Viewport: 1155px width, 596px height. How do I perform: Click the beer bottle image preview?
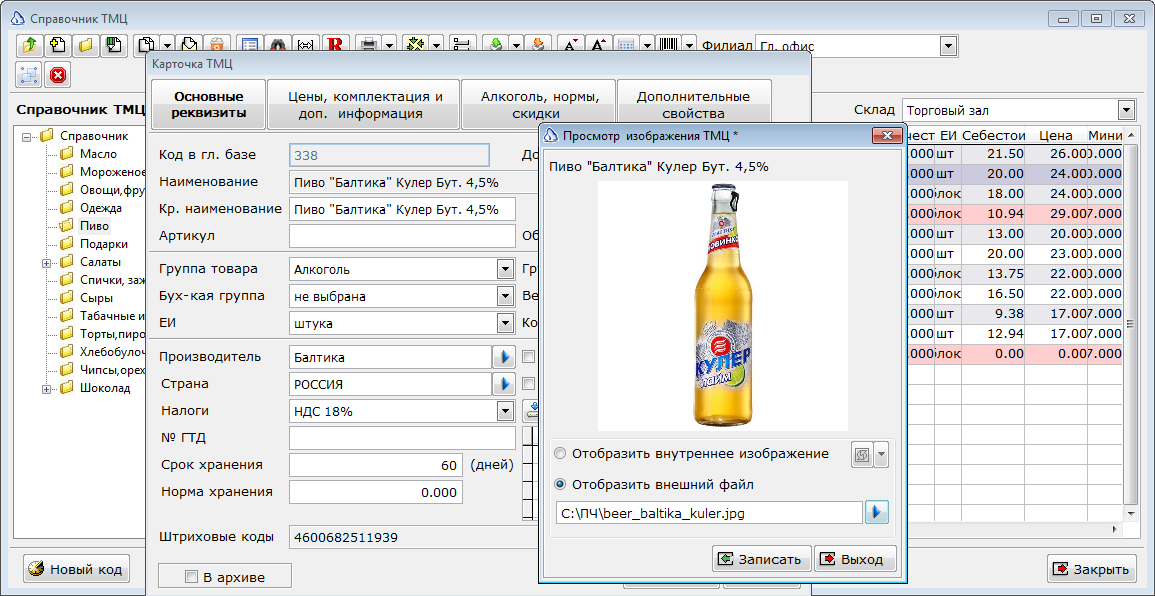[723, 306]
